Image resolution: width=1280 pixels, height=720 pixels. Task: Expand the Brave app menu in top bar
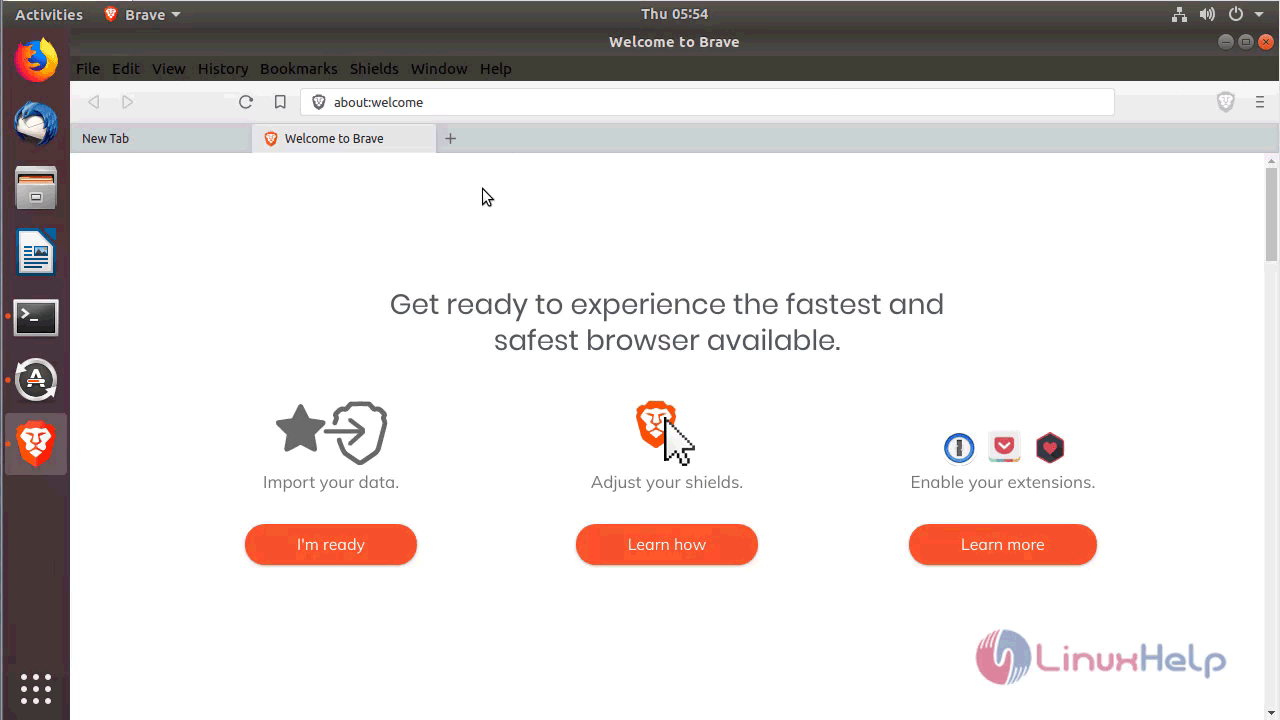click(143, 14)
